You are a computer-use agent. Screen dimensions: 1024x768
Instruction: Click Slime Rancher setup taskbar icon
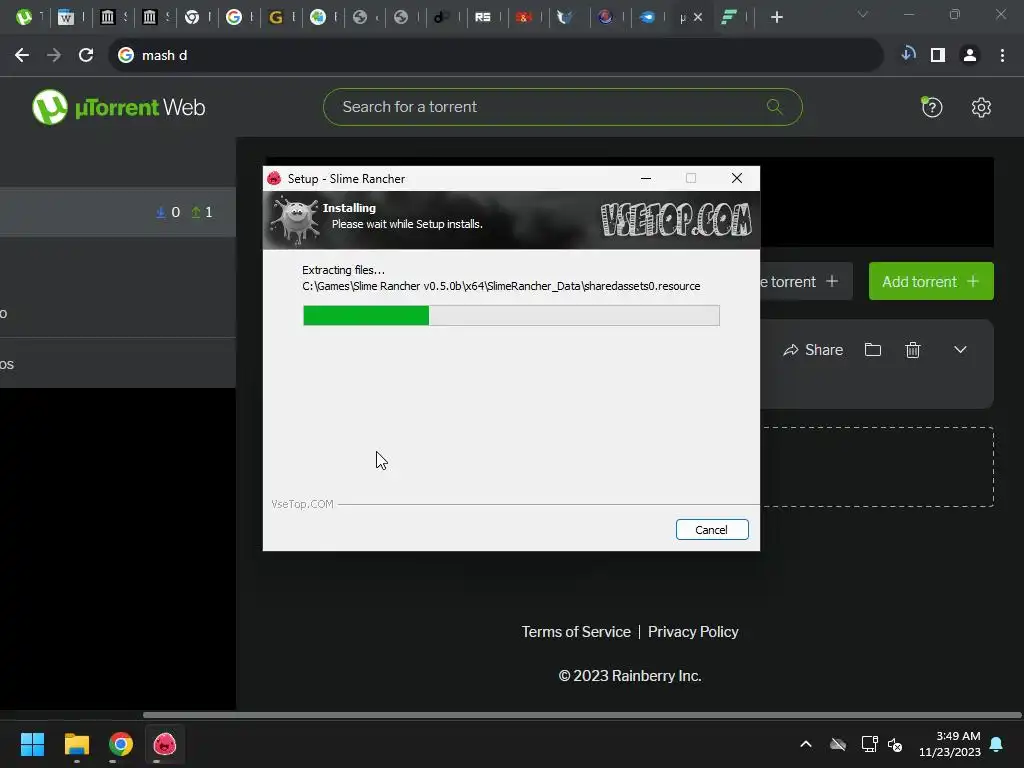coord(165,744)
